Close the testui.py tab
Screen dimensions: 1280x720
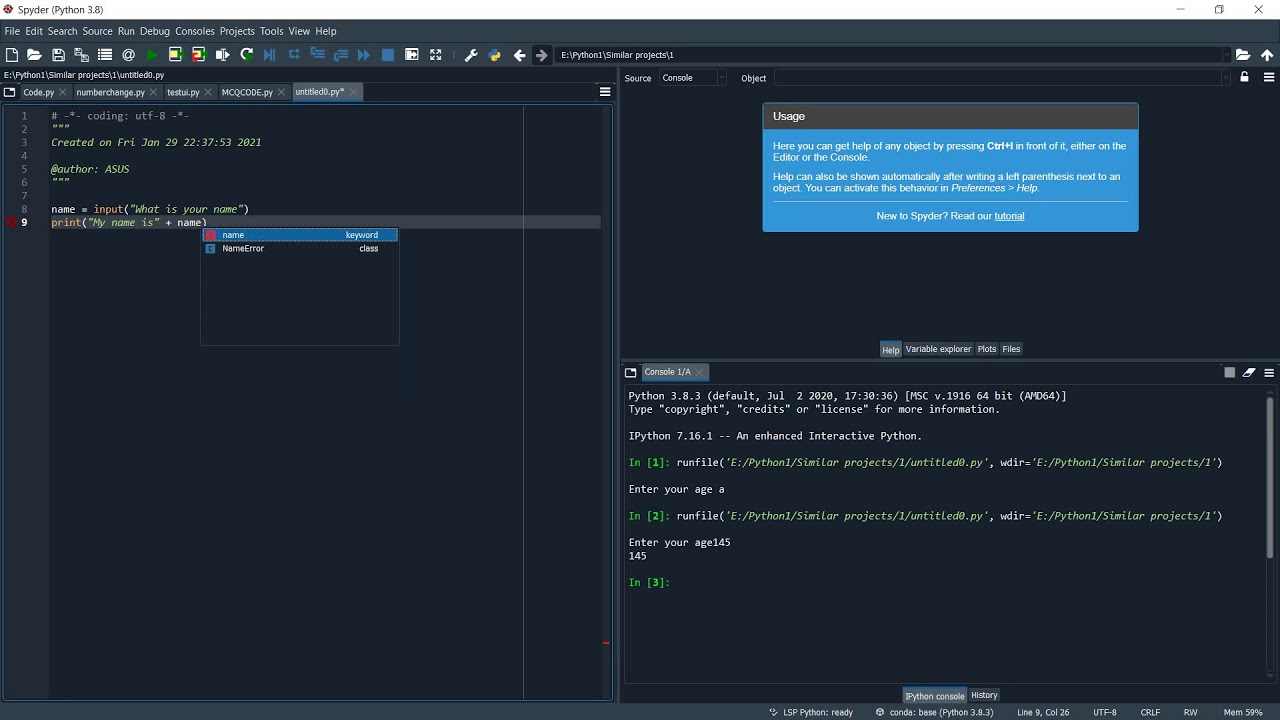tap(208, 92)
